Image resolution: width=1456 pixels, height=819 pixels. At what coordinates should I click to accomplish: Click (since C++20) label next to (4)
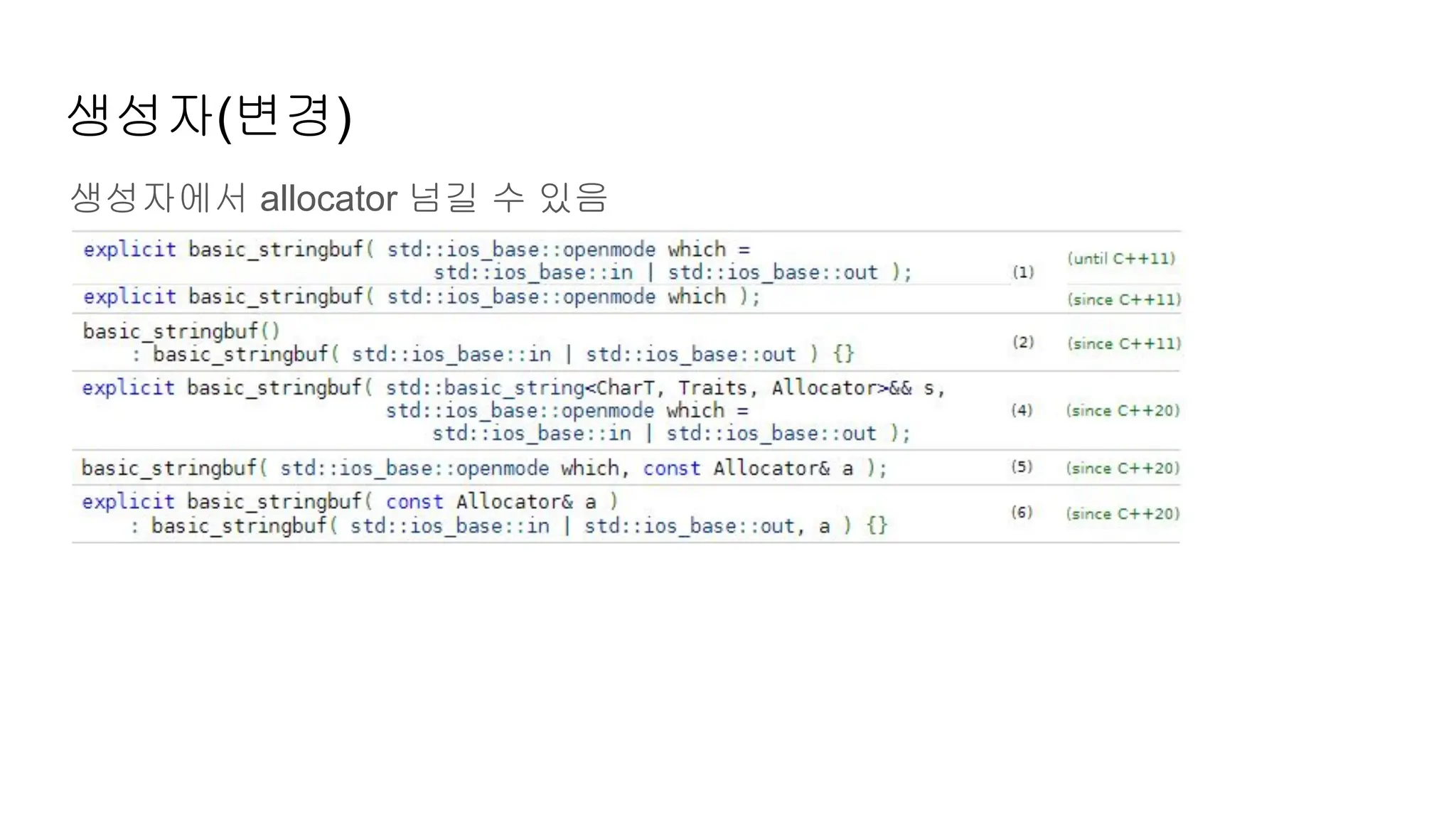pyautogui.click(x=1123, y=410)
